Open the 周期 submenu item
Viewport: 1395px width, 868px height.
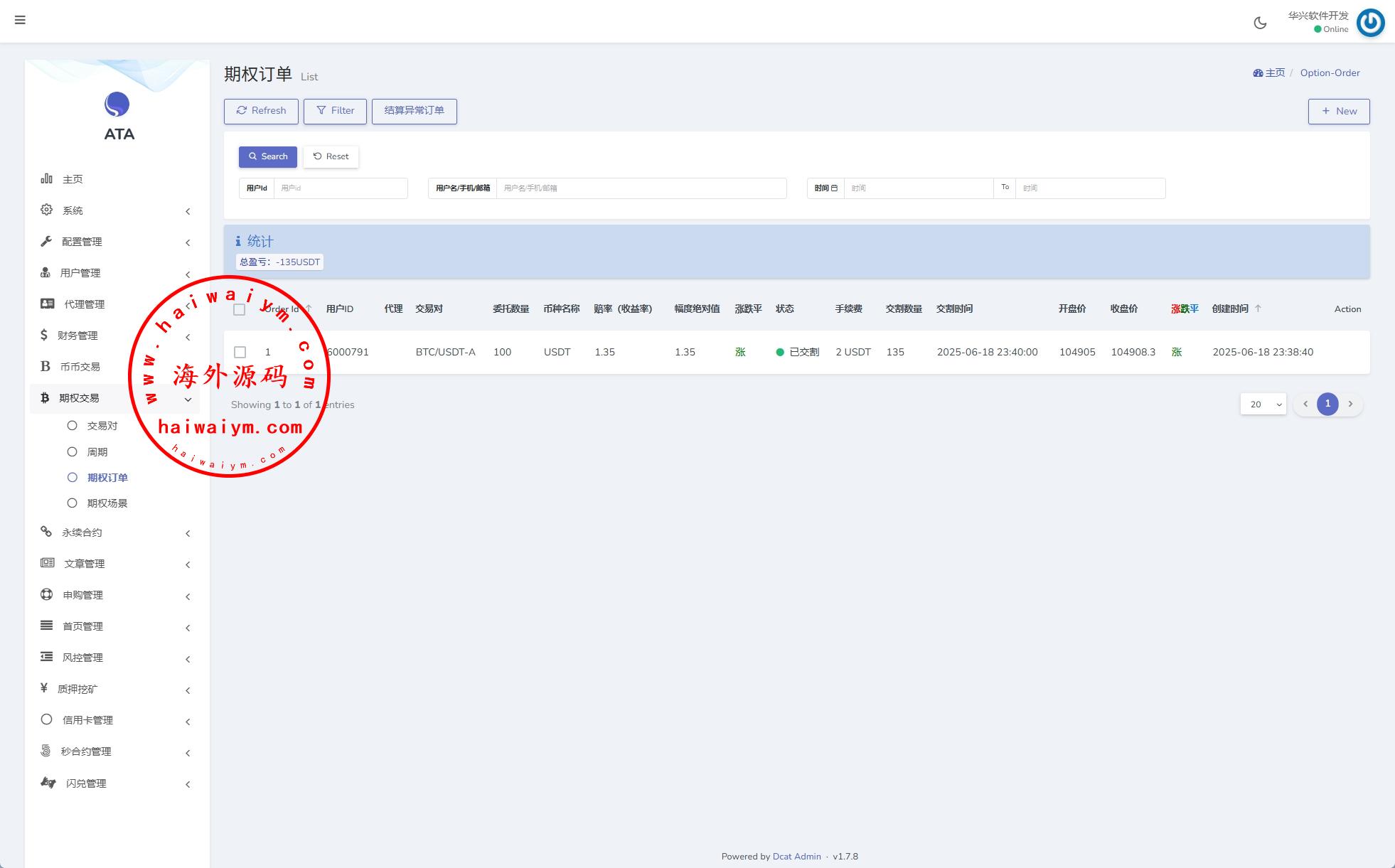coord(97,452)
